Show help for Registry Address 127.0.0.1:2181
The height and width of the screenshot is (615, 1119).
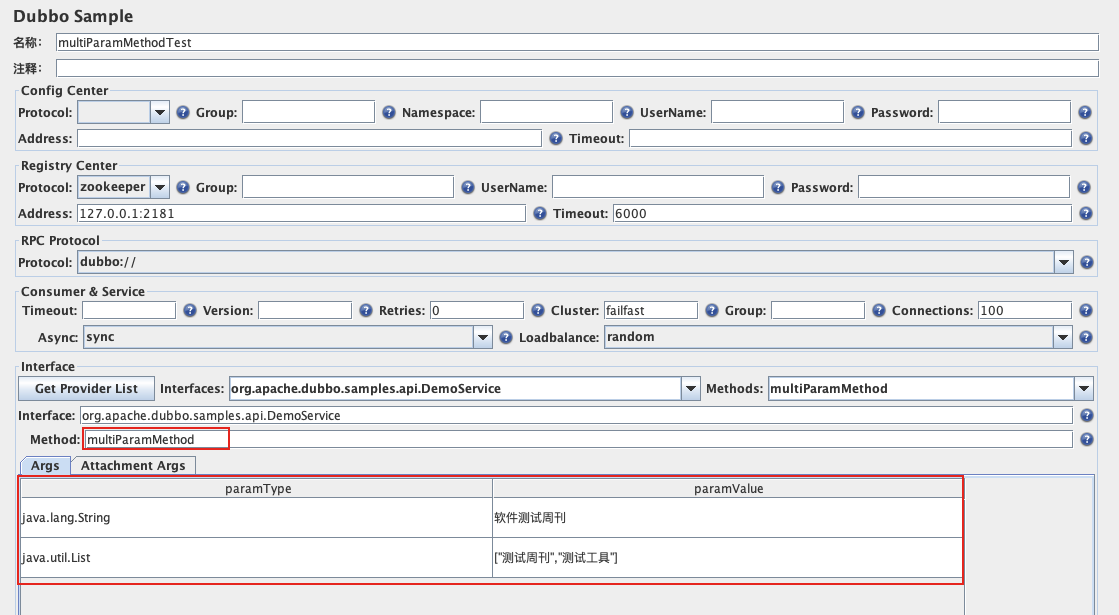tap(540, 213)
